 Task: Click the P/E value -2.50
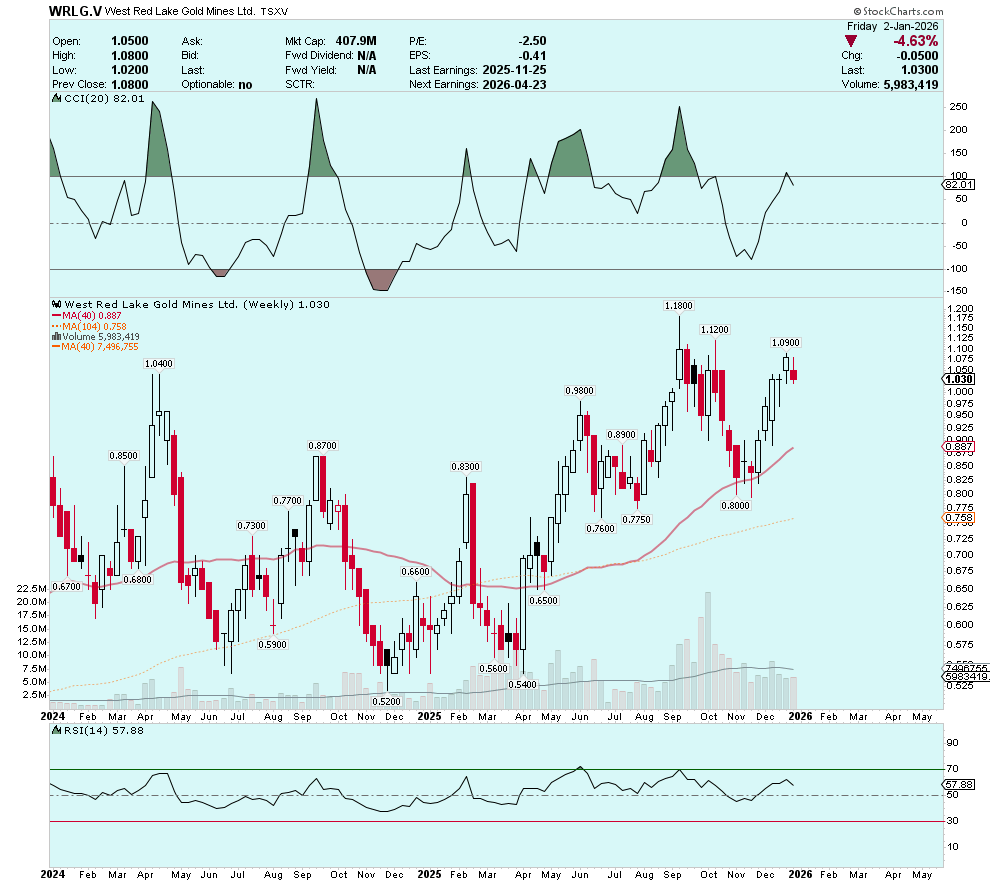pyautogui.click(x=532, y=41)
